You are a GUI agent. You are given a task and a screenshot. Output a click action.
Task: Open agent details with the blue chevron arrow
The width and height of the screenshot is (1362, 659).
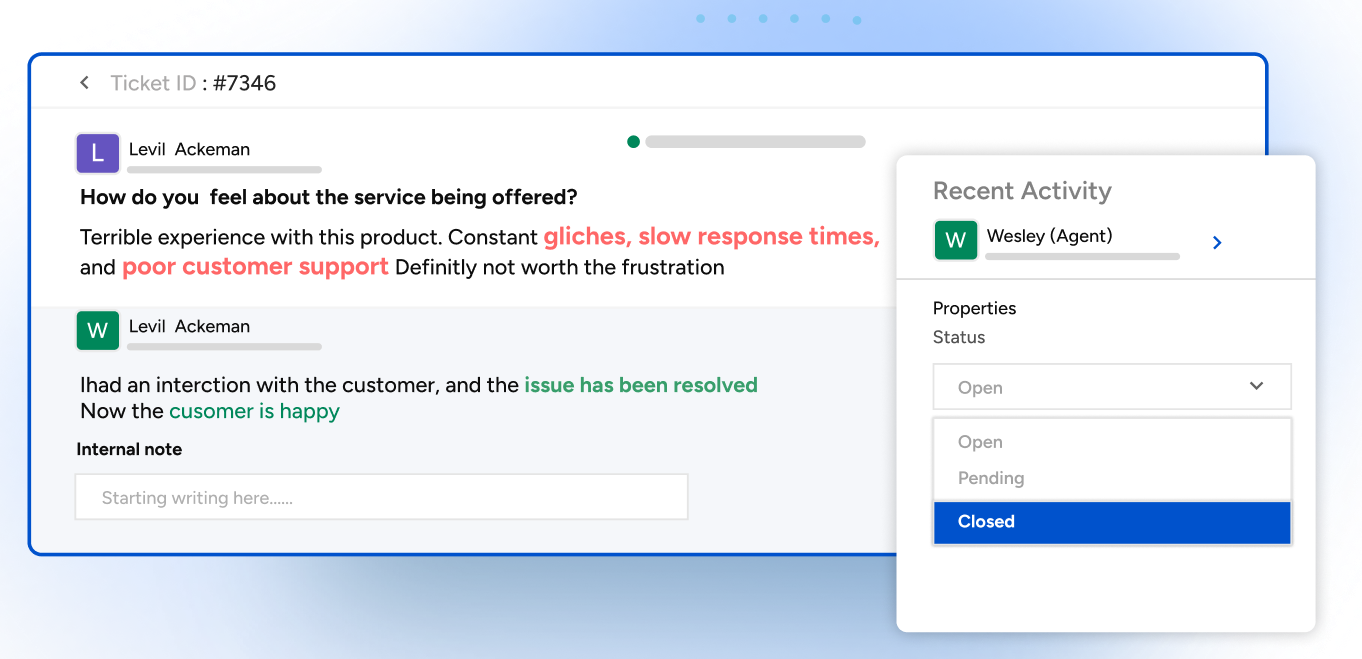pos(1216,242)
